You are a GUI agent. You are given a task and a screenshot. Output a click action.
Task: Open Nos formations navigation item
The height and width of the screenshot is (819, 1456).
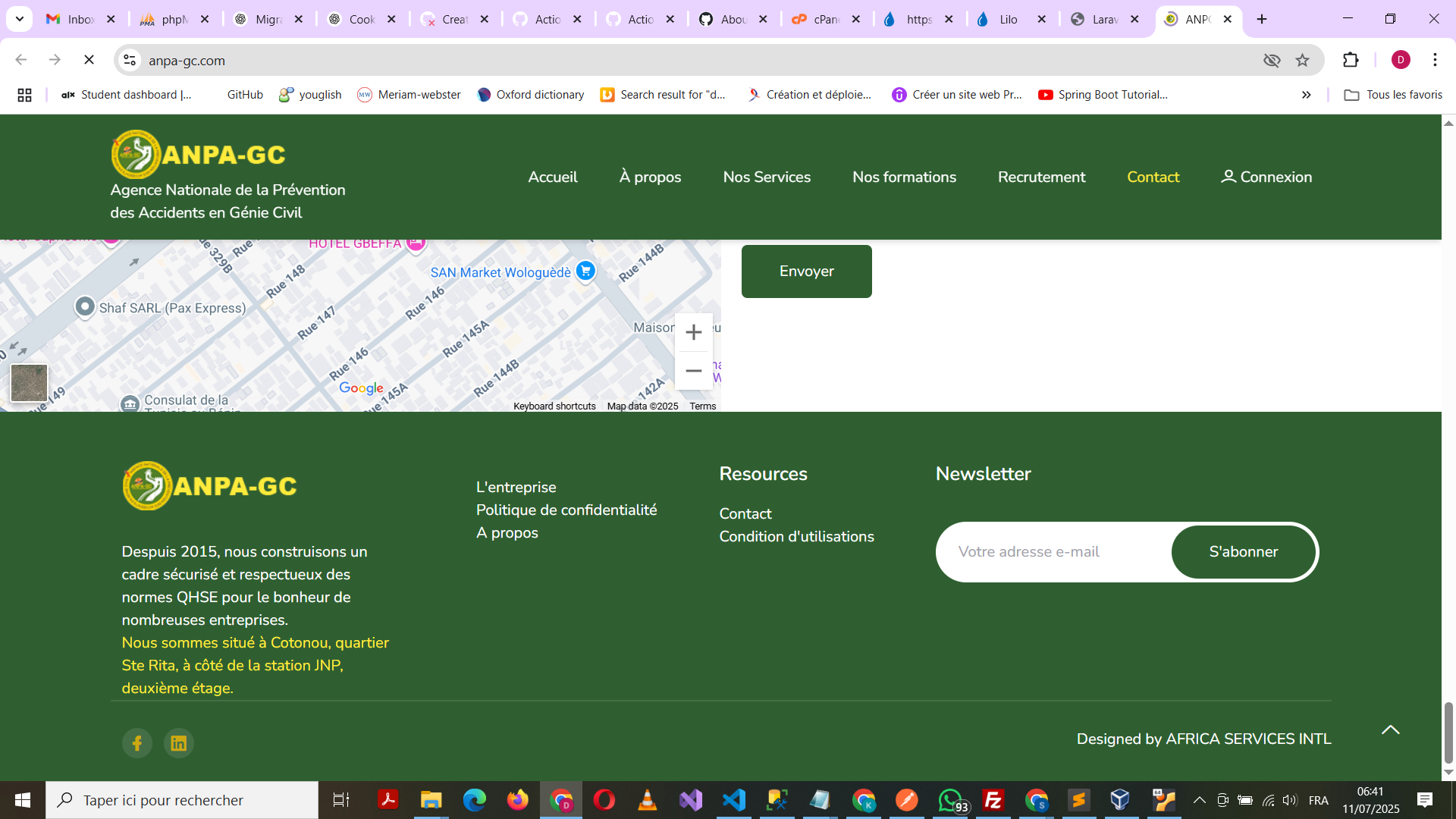coord(904,177)
